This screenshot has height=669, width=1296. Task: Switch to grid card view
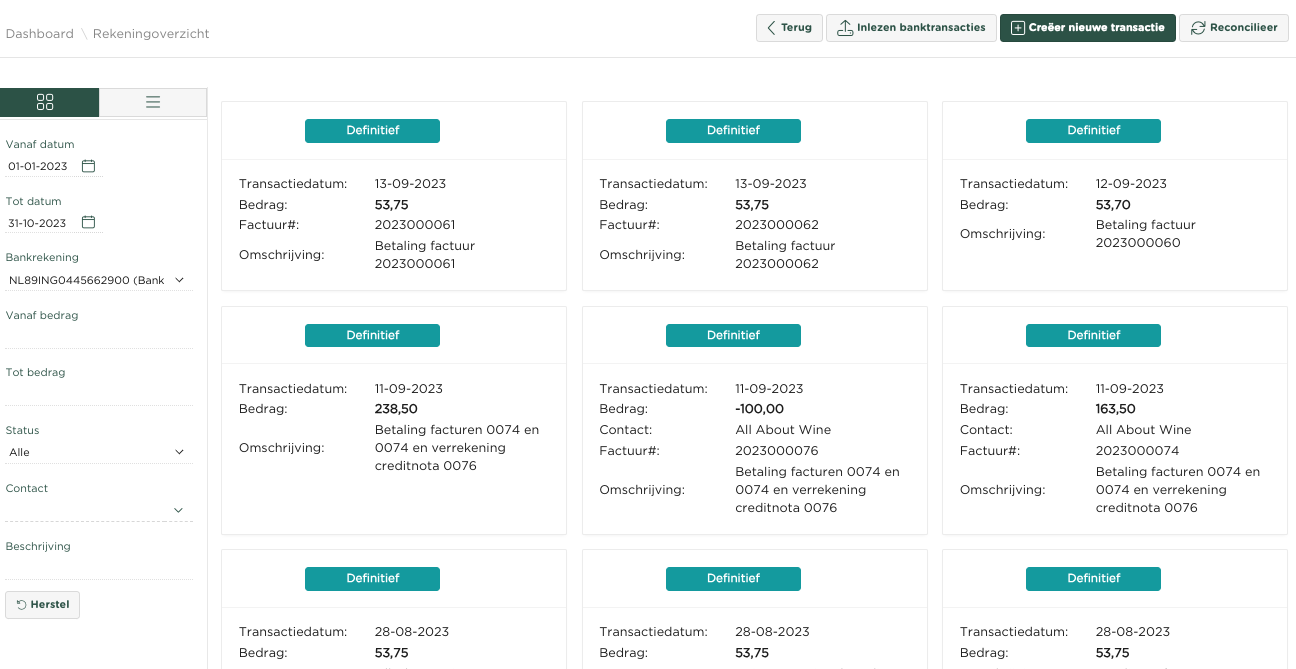(45, 102)
